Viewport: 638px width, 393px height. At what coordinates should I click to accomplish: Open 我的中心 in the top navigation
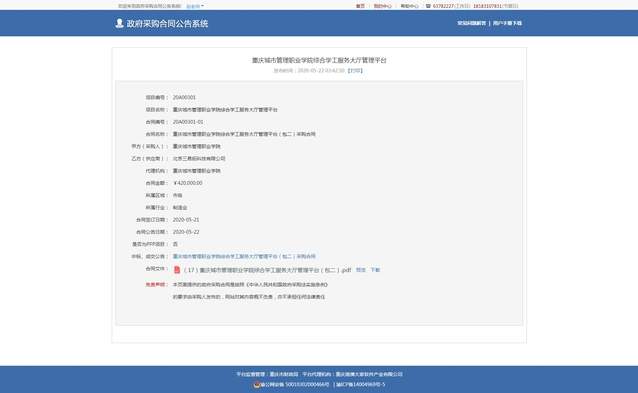click(382, 6)
